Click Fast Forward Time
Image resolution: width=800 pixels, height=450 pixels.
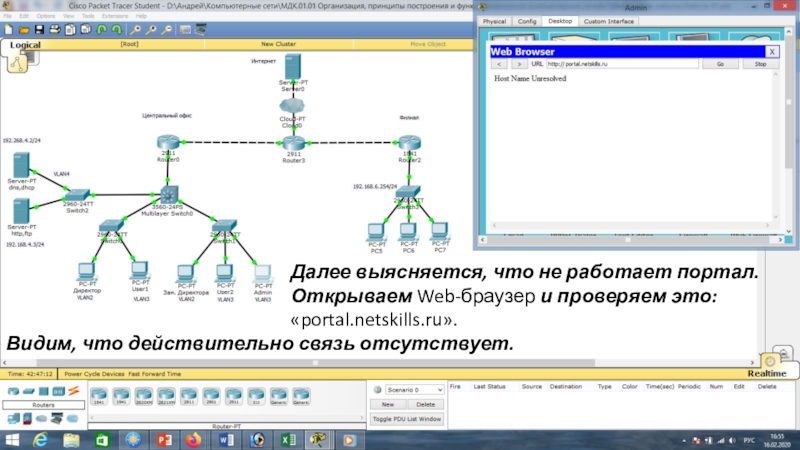(x=155, y=374)
